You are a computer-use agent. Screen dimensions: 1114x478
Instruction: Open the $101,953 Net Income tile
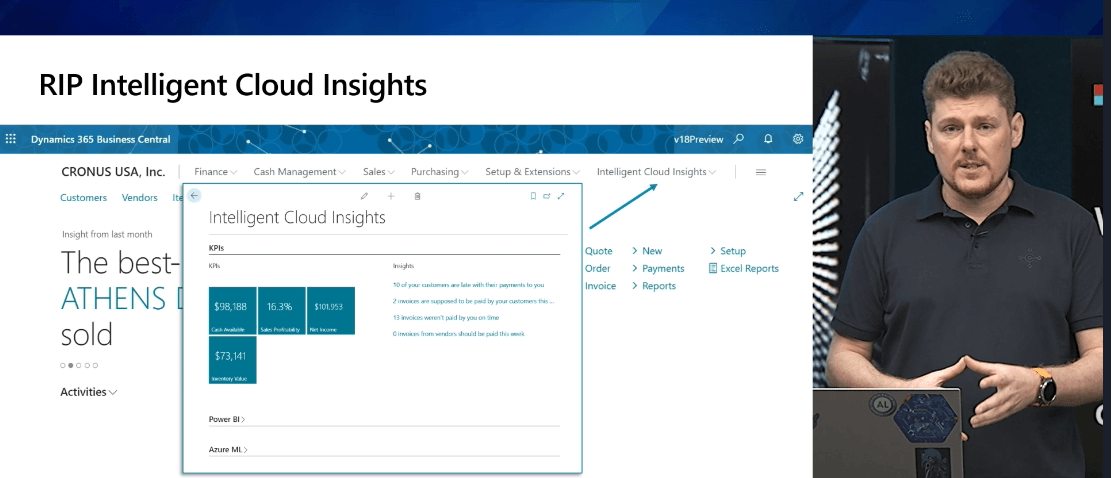coord(330,310)
